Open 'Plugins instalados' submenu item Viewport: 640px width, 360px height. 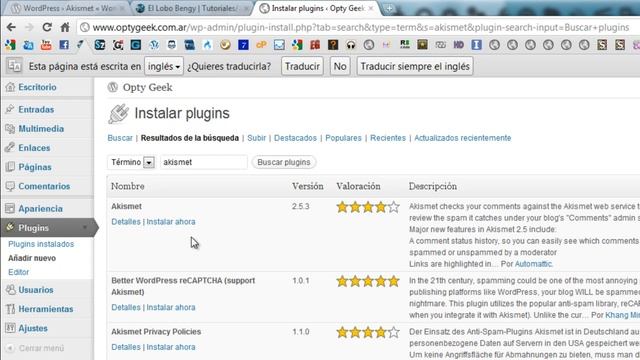pos(41,244)
